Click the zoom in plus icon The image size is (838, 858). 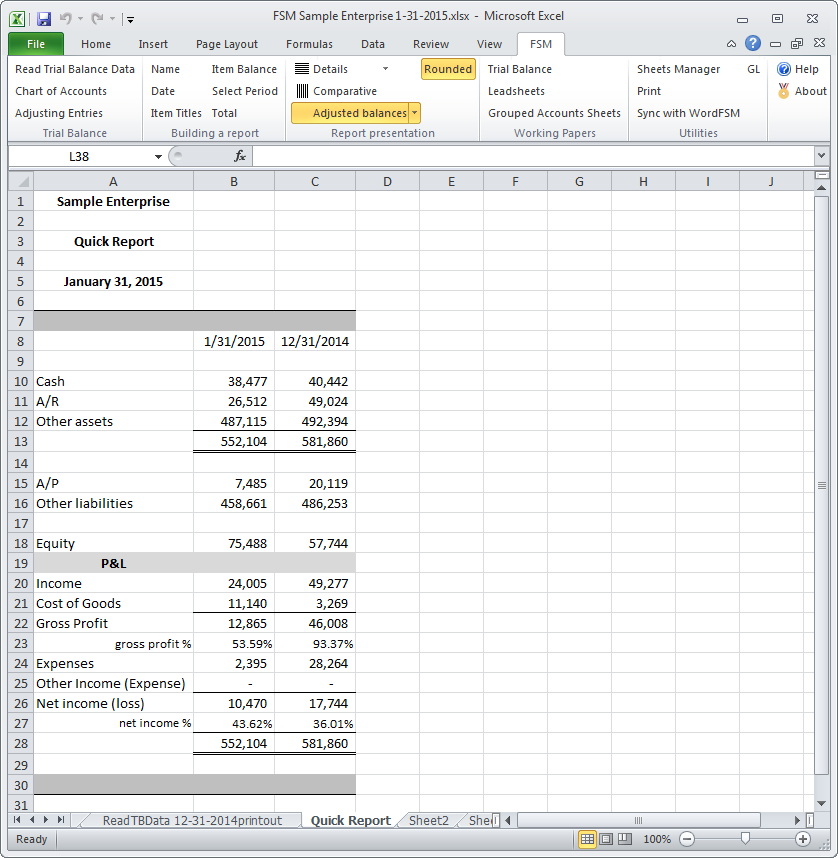click(802, 839)
